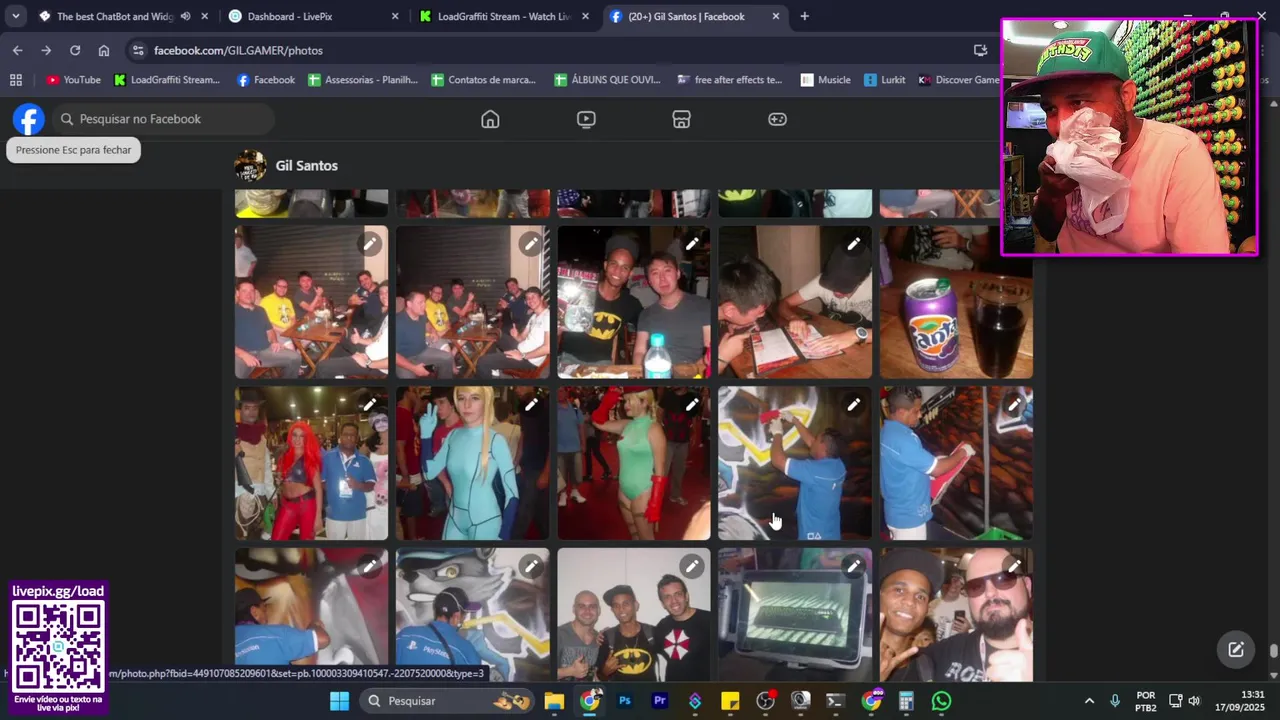Open Gil Santos profile name link
This screenshot has width=1280, height=720.
306,166
